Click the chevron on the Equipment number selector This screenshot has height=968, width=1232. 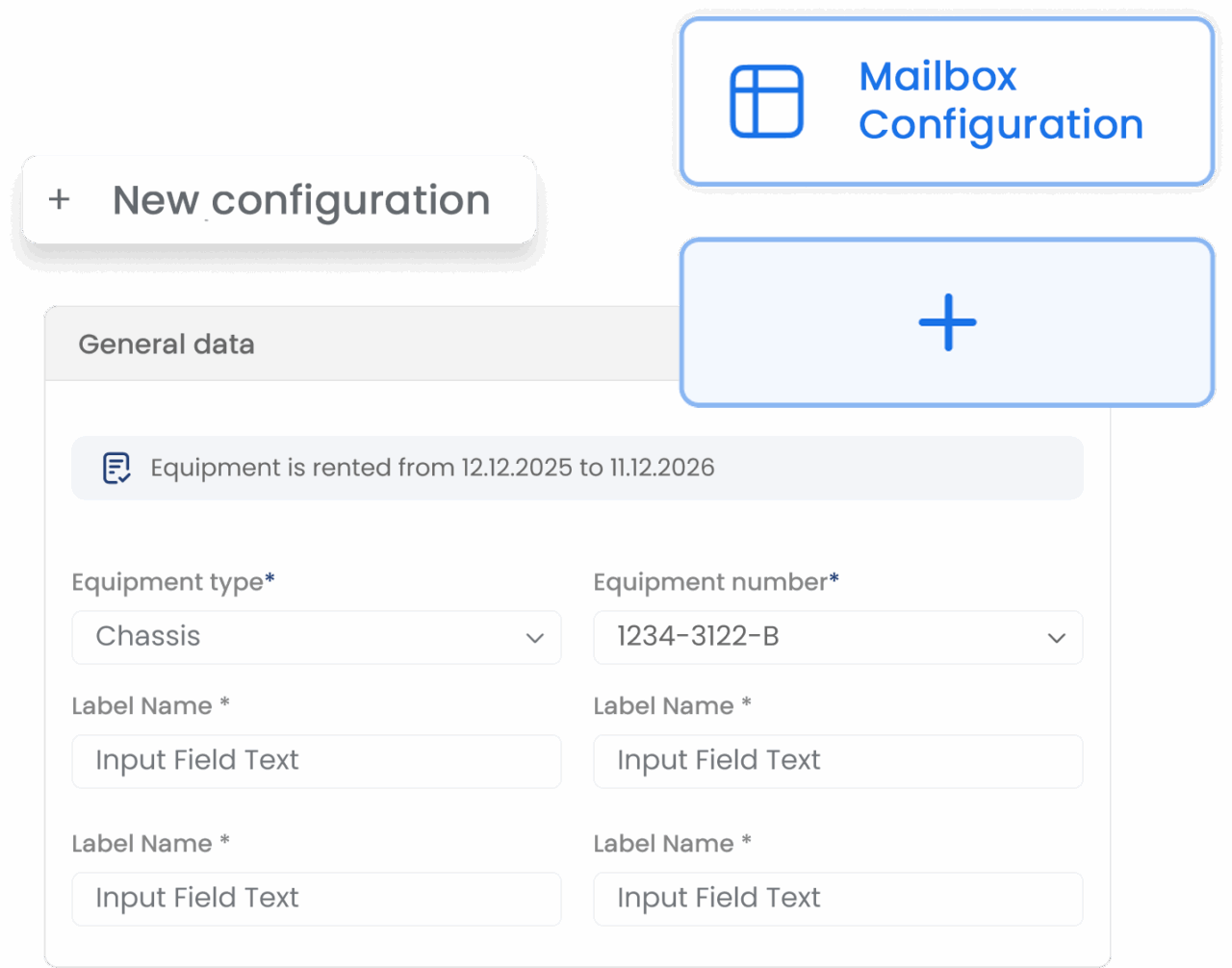point(1057,637)
